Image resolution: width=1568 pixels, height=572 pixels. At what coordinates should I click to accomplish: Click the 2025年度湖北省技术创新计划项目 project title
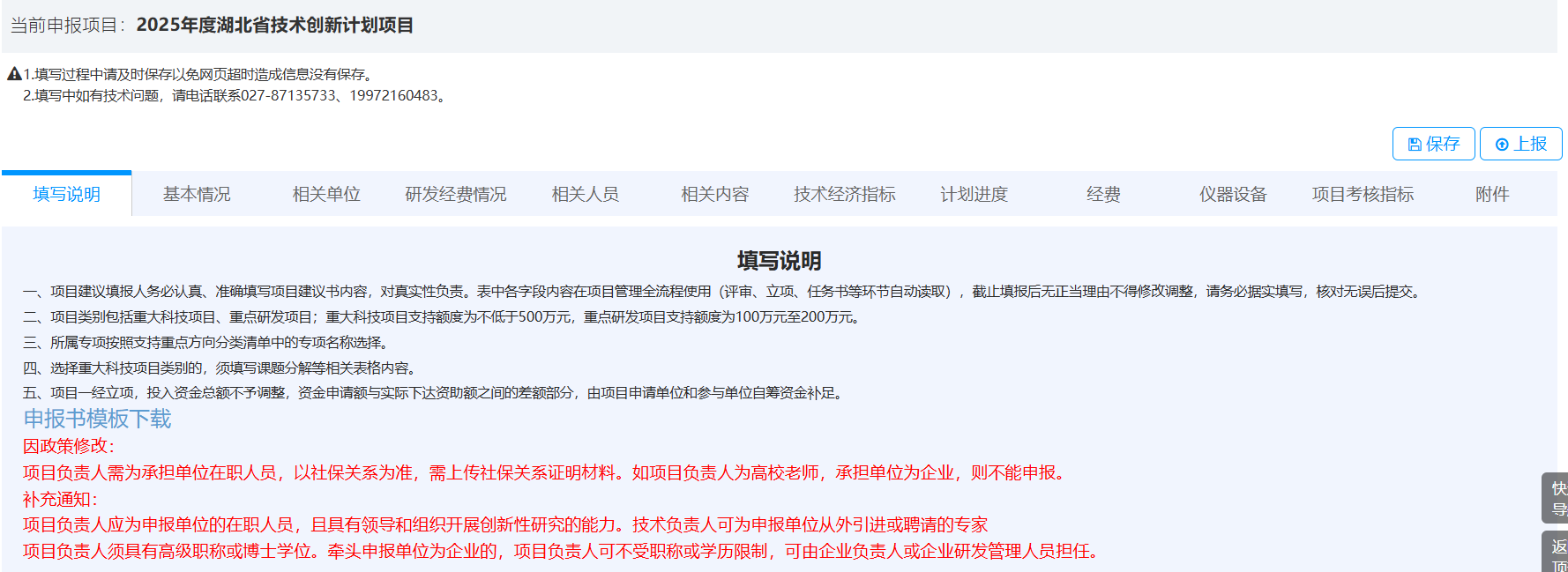point(275,25)
